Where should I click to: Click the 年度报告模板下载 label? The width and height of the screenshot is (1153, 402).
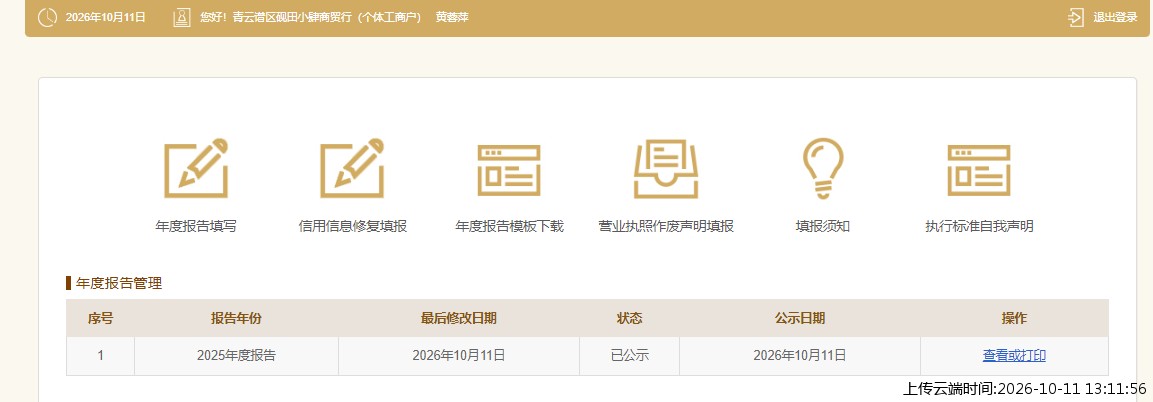[509, 226]
